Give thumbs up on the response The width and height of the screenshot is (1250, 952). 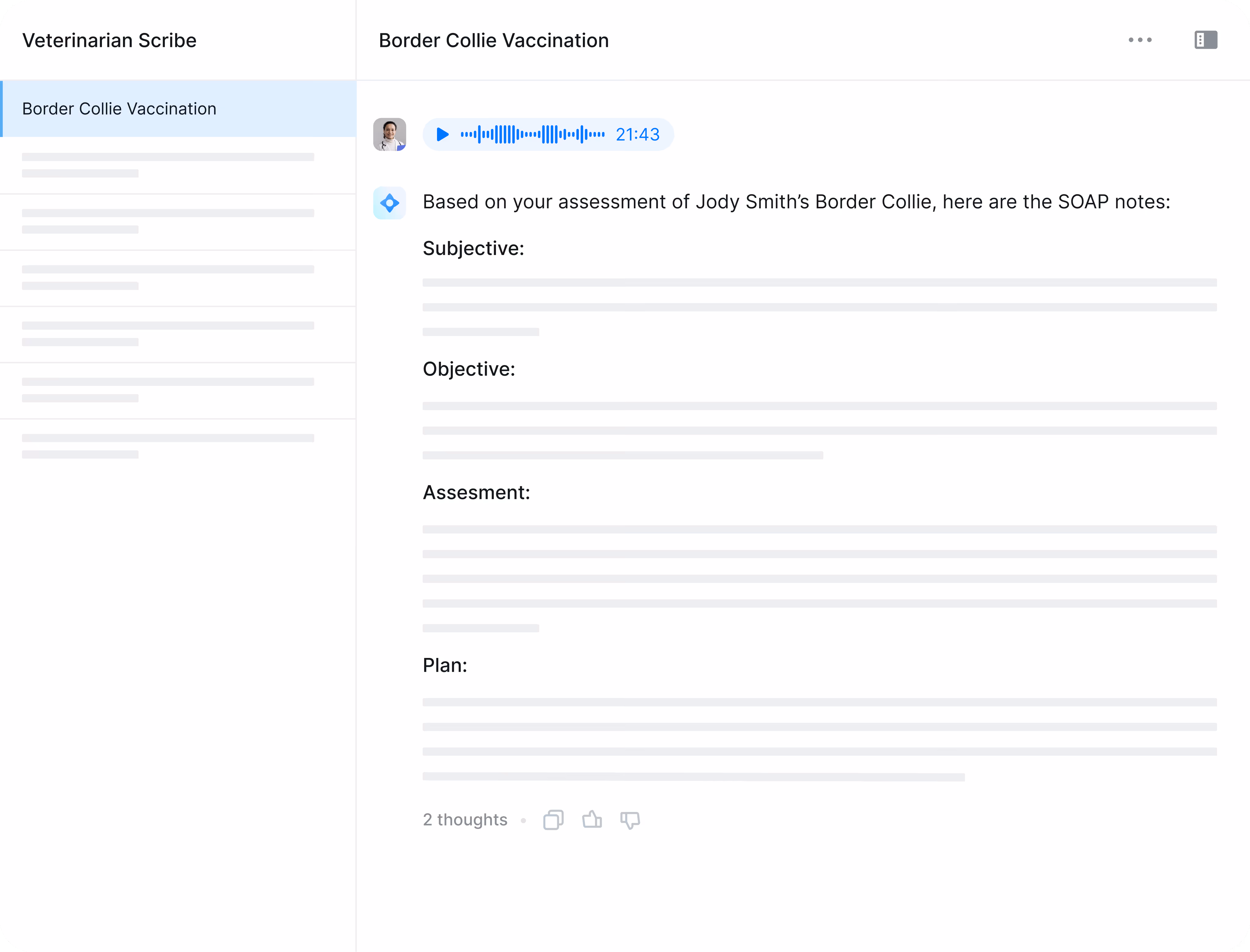592,819
